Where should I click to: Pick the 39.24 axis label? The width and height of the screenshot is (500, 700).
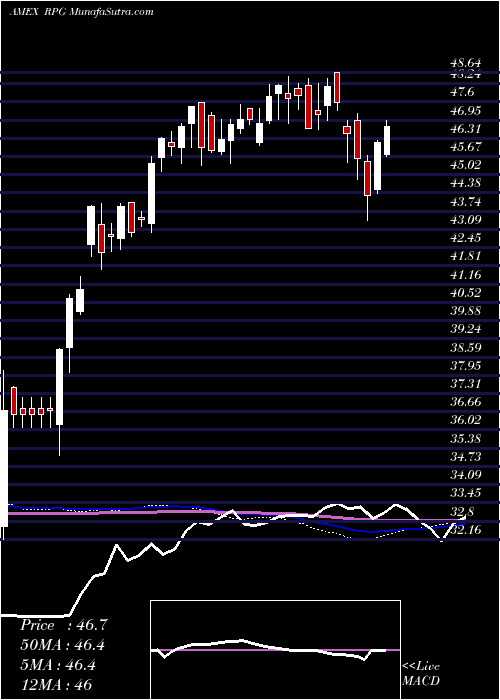pyautogui.click(x=465, y=329)
